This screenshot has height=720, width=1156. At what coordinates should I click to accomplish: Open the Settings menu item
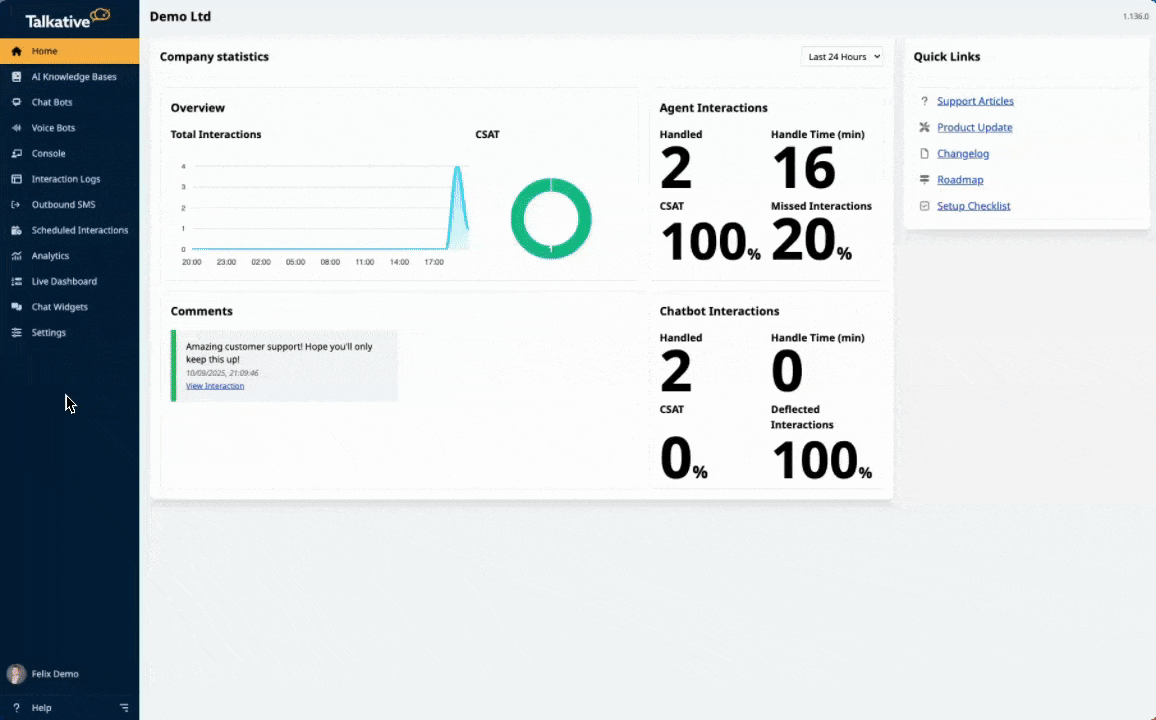(x=48, y=333)
